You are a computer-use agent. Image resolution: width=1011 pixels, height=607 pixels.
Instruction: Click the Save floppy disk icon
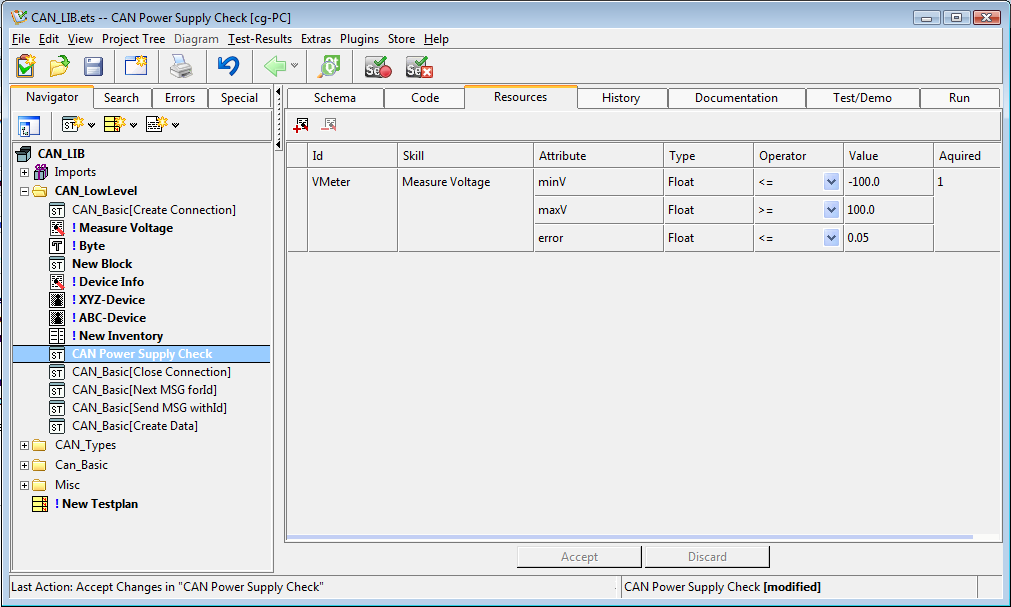coord(93,67)
